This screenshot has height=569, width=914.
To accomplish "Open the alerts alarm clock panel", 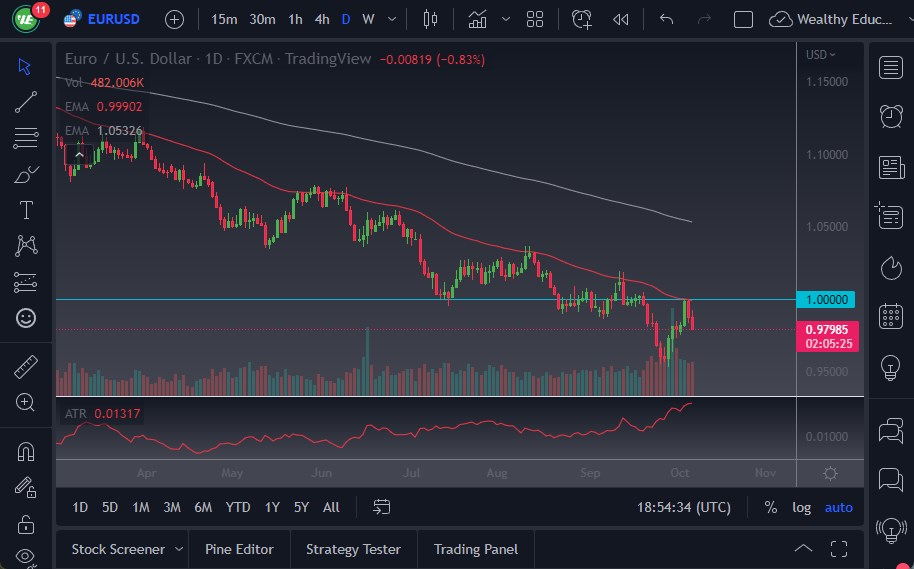I will pos(890,116).
